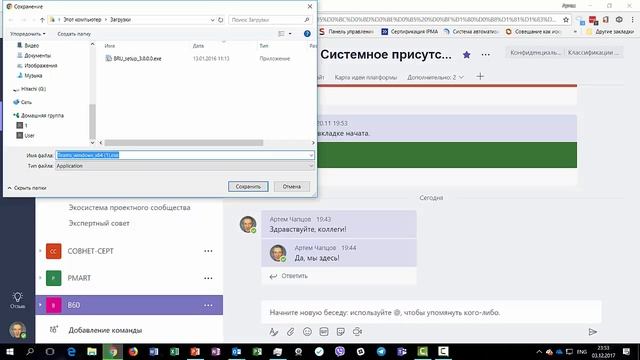
Task: Open Outlook from taskbar
Action: pos(236,351)
